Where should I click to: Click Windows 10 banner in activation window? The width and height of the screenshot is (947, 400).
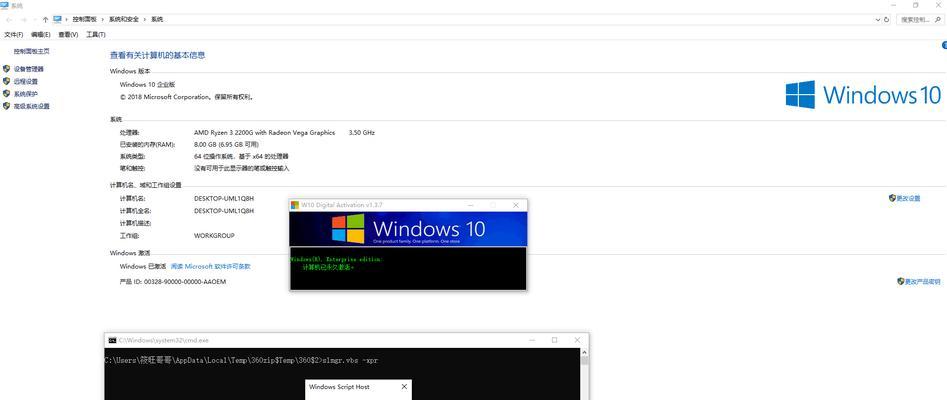408,229
